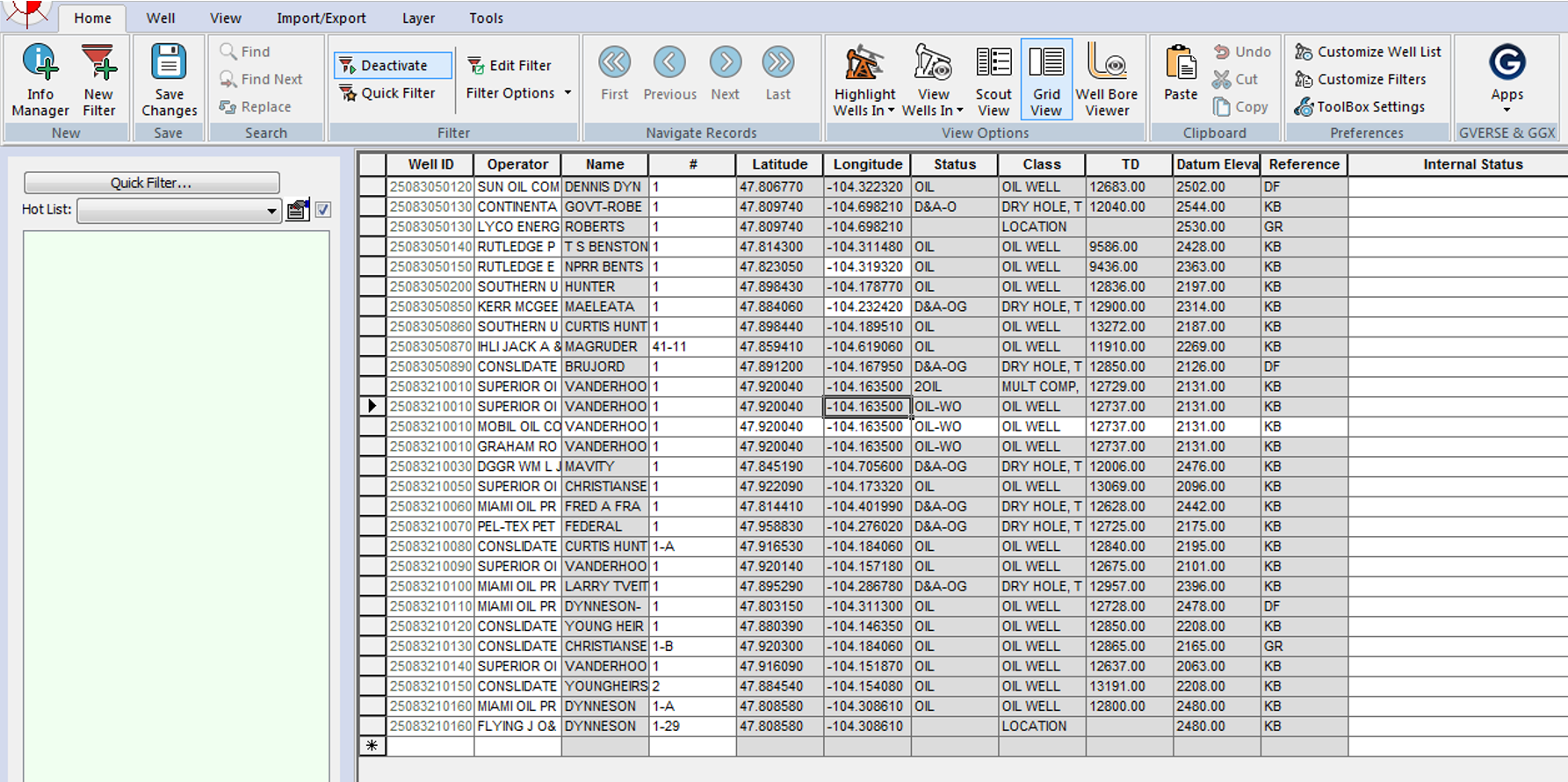Open the Replace tool
The image size is (1568, 782).
[256, 106]
